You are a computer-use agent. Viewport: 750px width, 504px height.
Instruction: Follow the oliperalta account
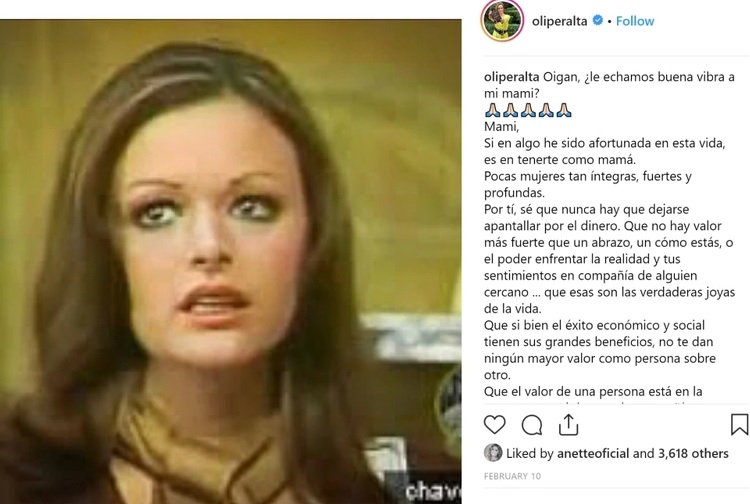(635, 21)
